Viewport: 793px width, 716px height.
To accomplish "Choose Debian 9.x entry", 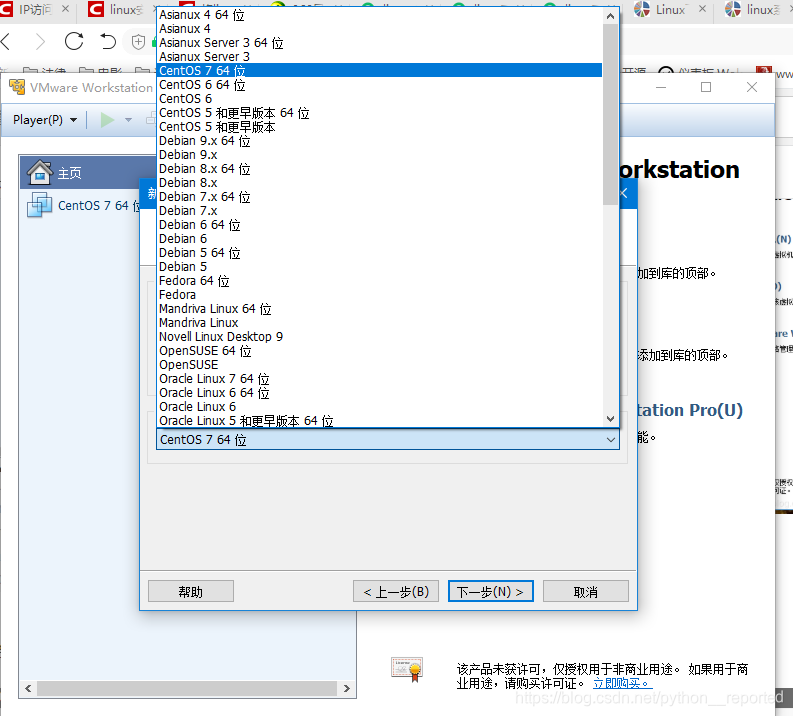I will [x=379, y=155].
